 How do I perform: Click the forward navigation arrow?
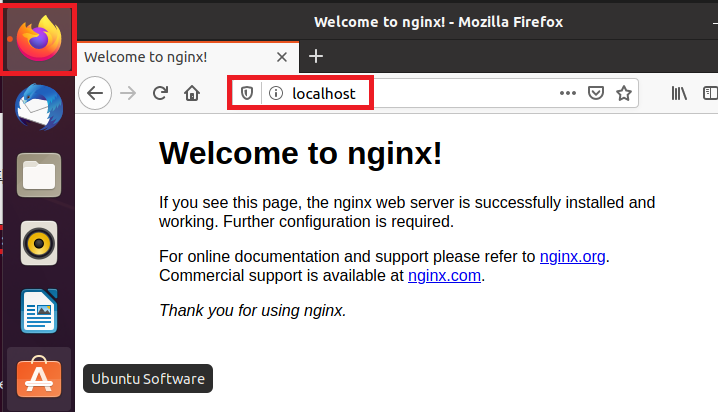click(x=128, y=93)
